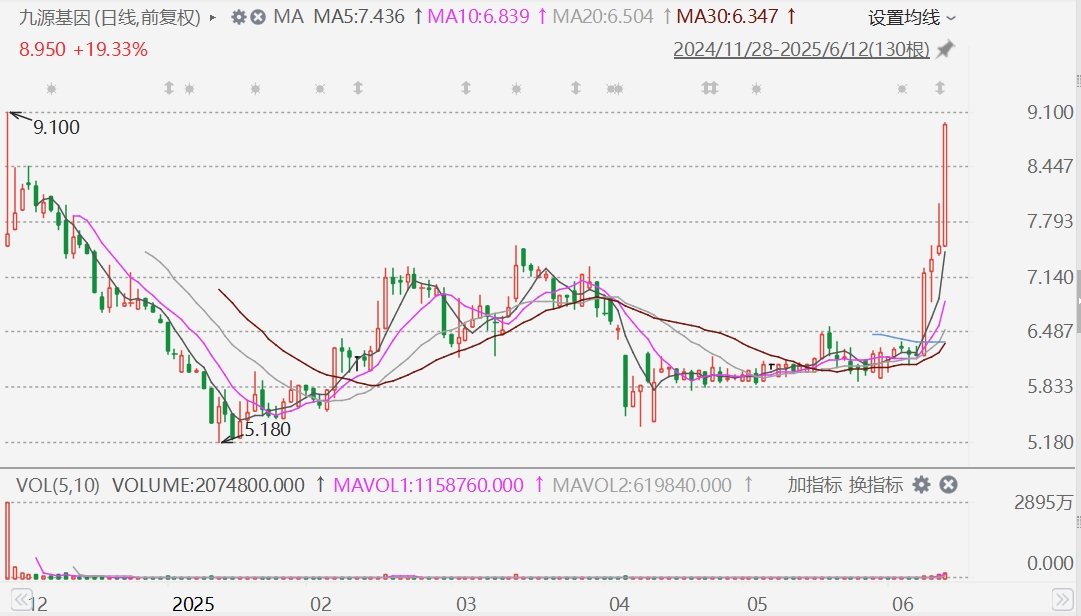Click the 9.100 high price annotation on chart
1081x616 pixels.
pos(57,127)
